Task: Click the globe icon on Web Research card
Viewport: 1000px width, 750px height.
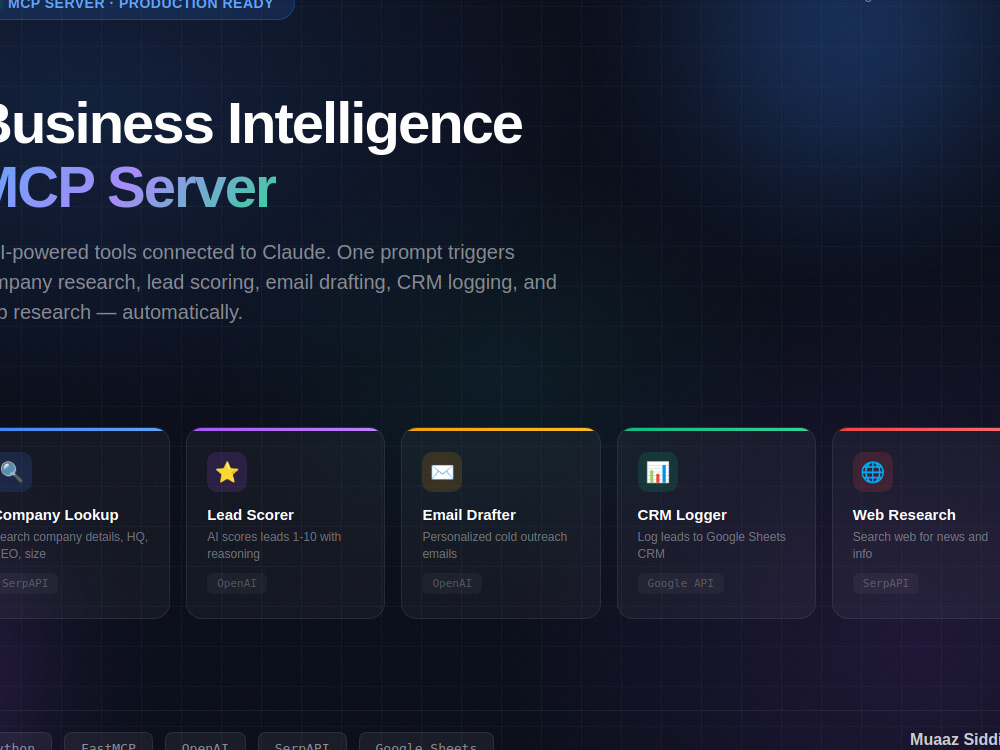Action: (872, 472)
